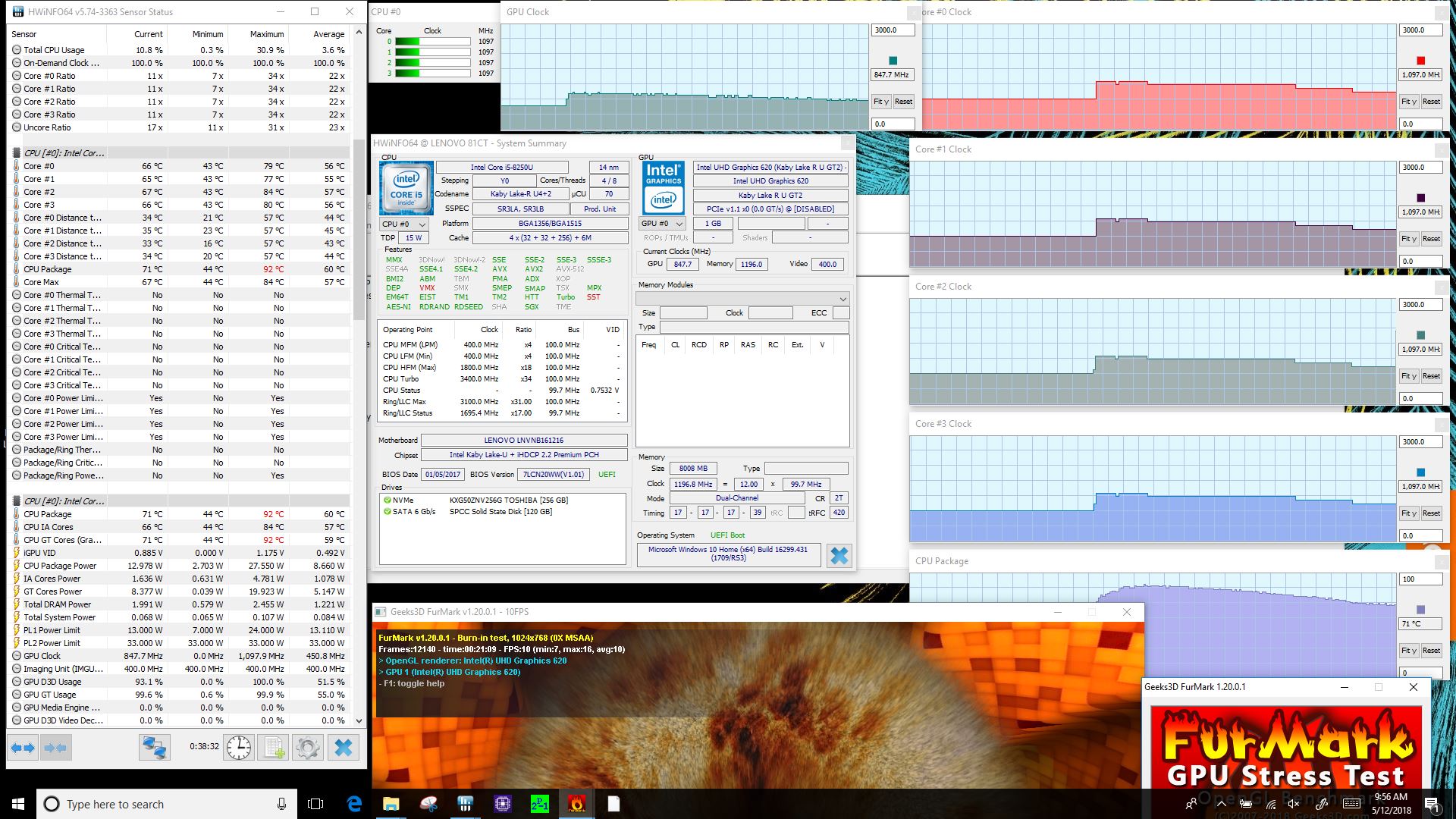The height and width of the screenshot is (819, 1456).
Task: Start logging with the sheet-plus icon
Action: (x=275, y=748)
